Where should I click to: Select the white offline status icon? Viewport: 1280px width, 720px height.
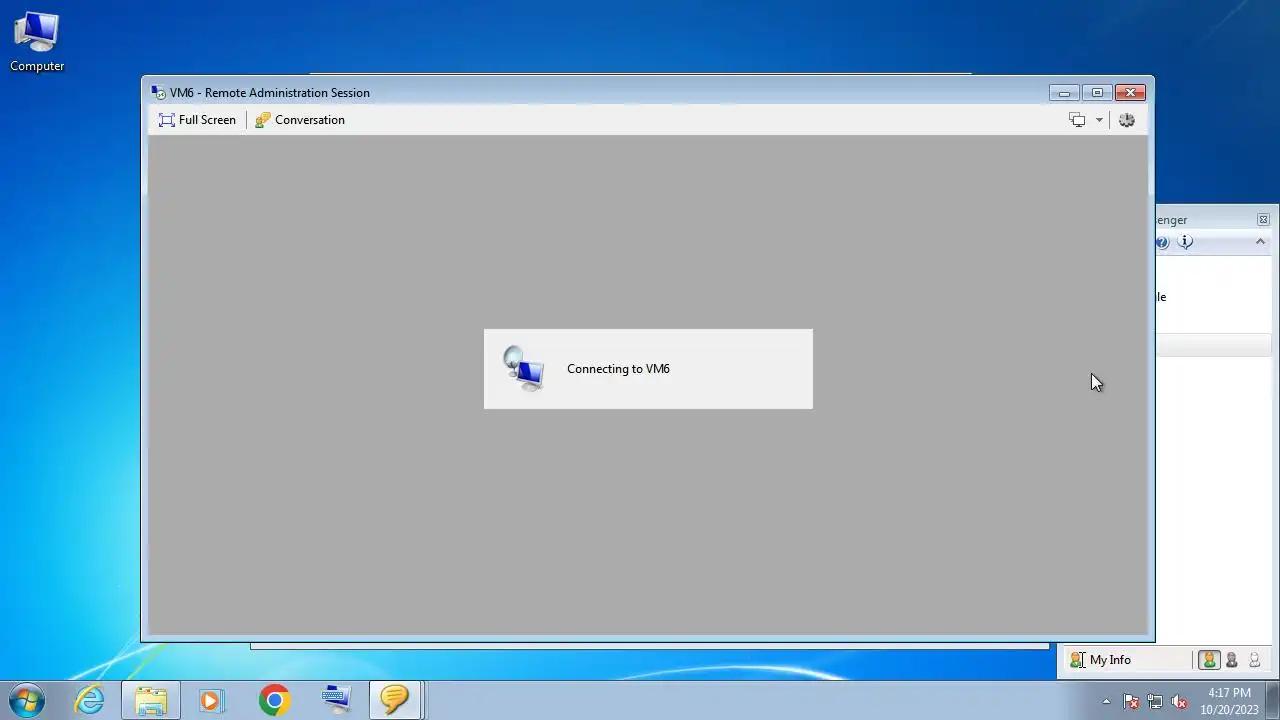[1254, 660]
